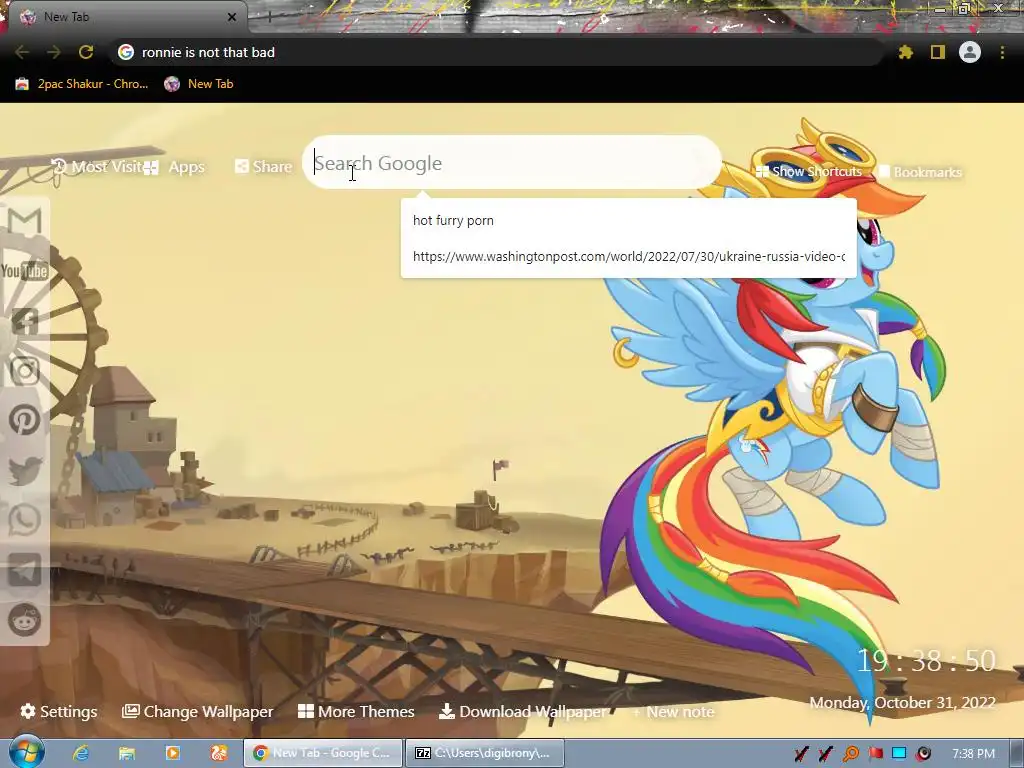Toggle Show Shortcuts

pos(808,172)
